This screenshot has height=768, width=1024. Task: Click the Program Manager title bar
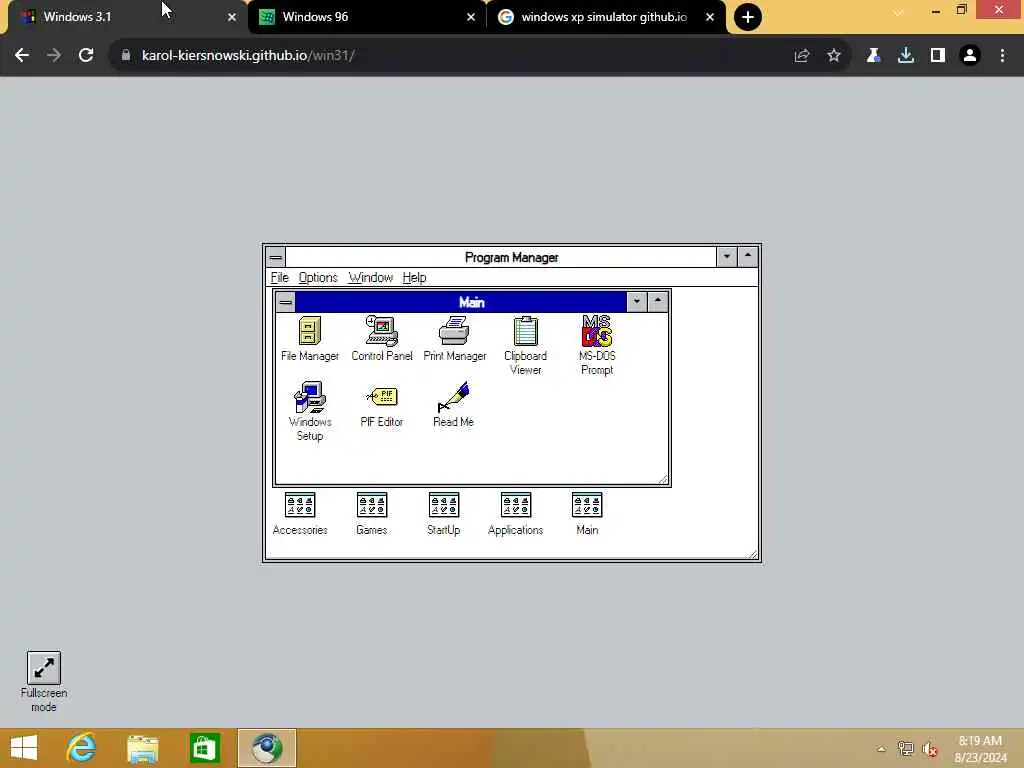tap(501, 257)
